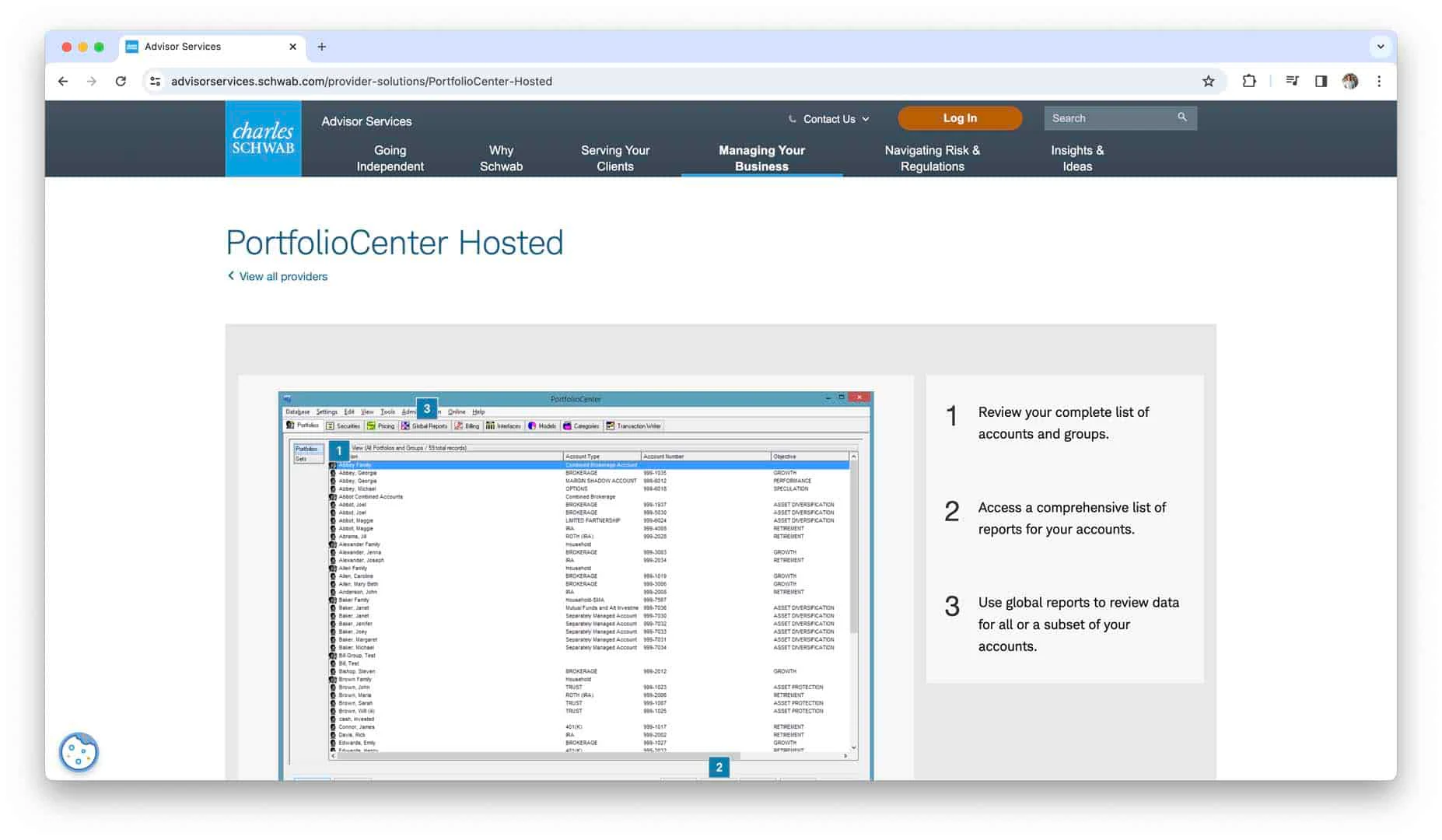Viewport: 1442px width, 840px height.
Task: Expand the tab search dropdown
Action: [x=1381, y=47]
